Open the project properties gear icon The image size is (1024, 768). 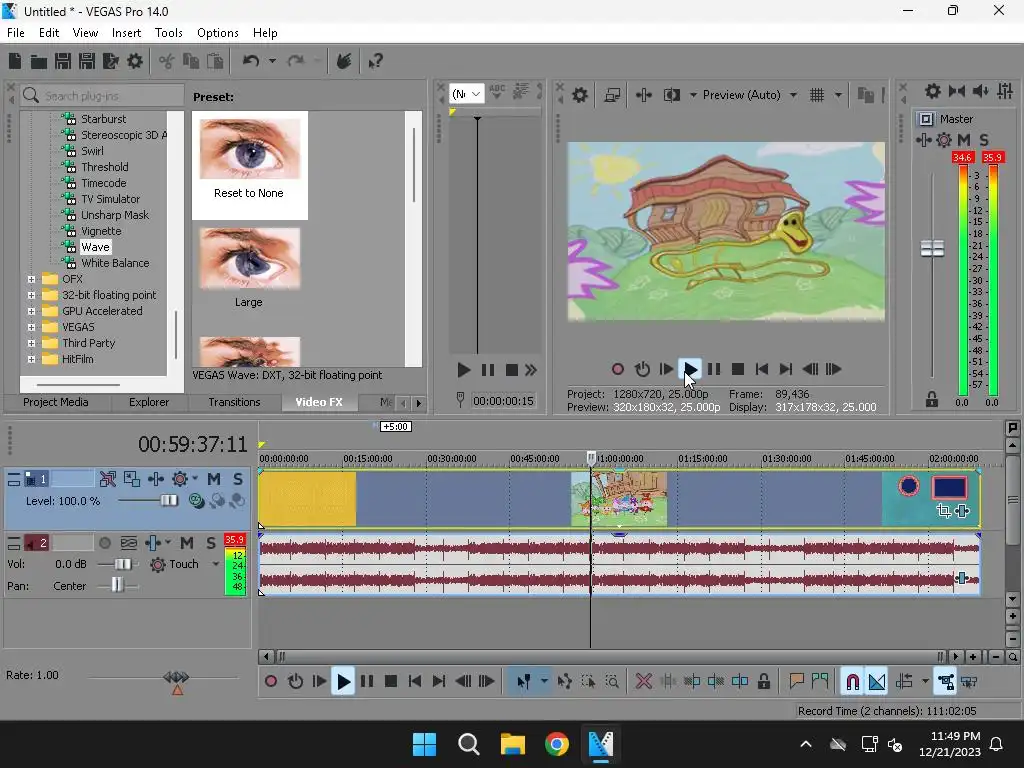[x=135, y=61]
